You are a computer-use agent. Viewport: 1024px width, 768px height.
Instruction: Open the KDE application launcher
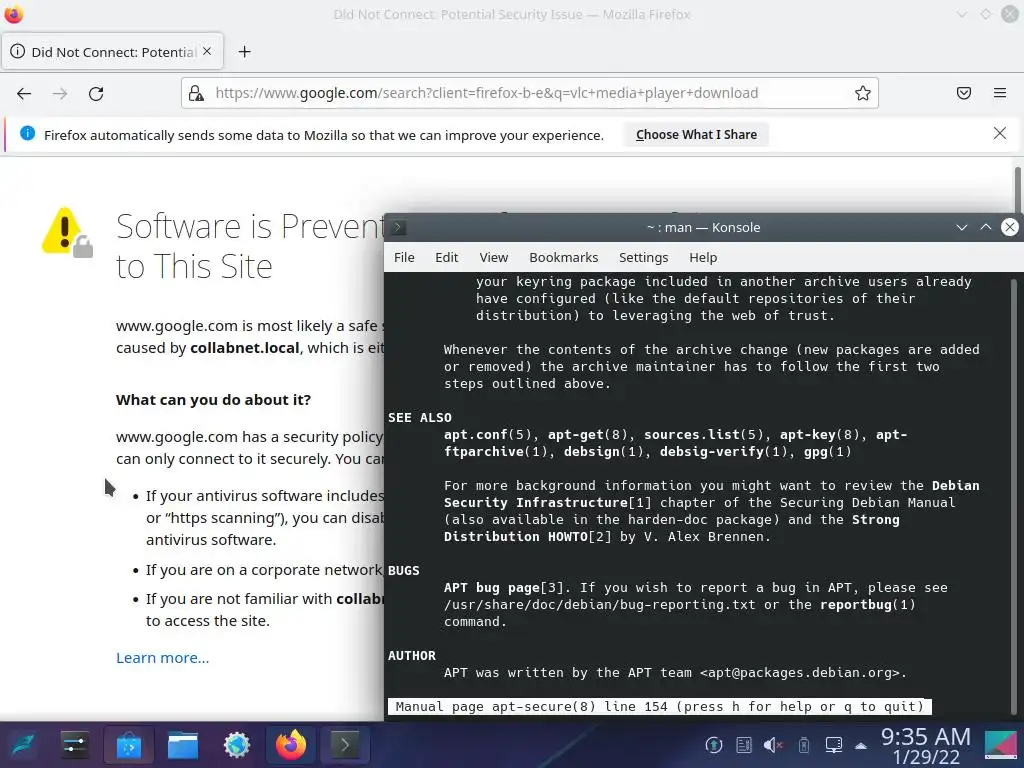click(23, 744)
